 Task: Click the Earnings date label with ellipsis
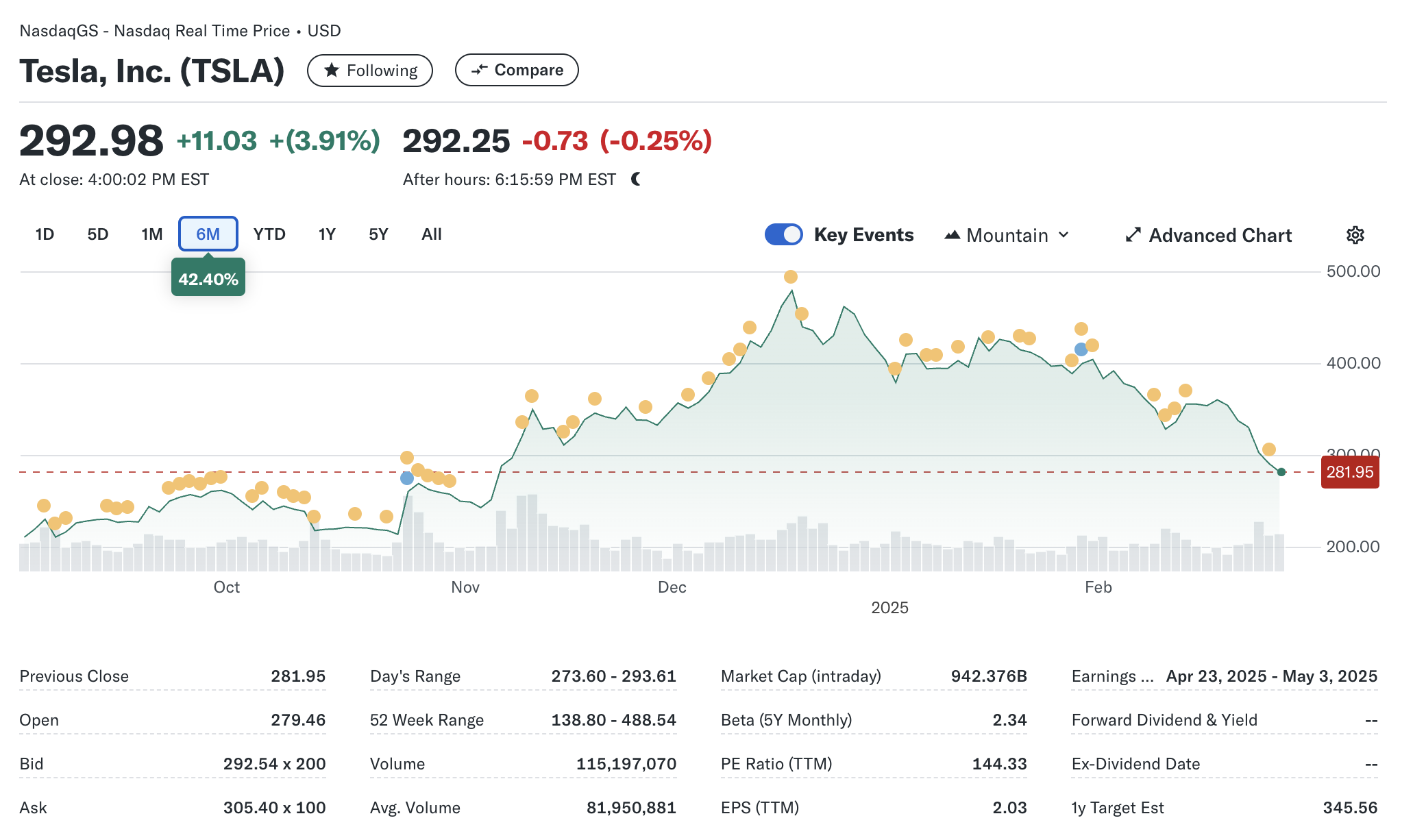coord(1112,676)
